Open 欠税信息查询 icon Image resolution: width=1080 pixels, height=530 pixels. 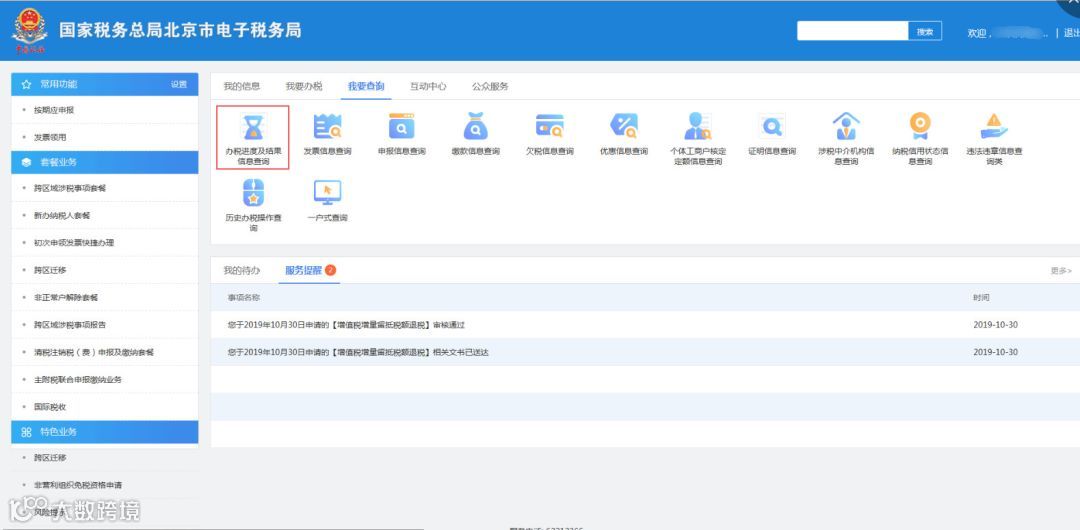tap(550, 127)
